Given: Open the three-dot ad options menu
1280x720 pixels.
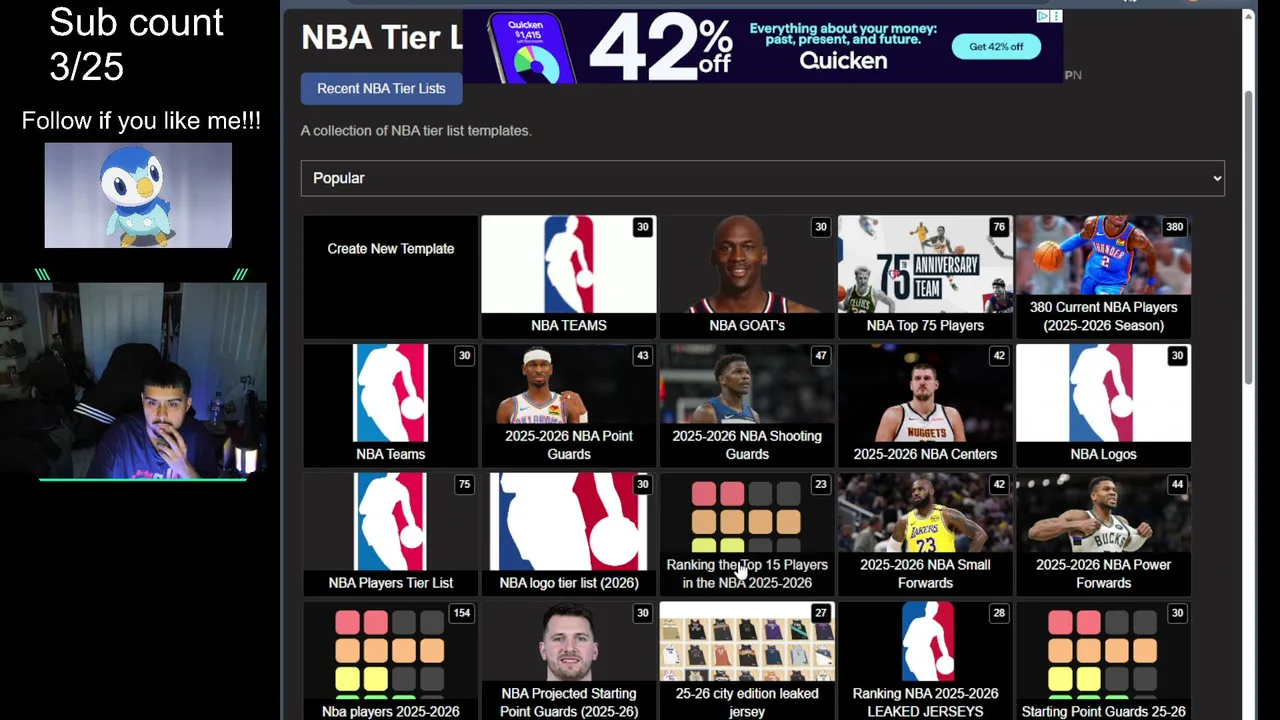Looking at the screenshot, I should point(1056,16).
